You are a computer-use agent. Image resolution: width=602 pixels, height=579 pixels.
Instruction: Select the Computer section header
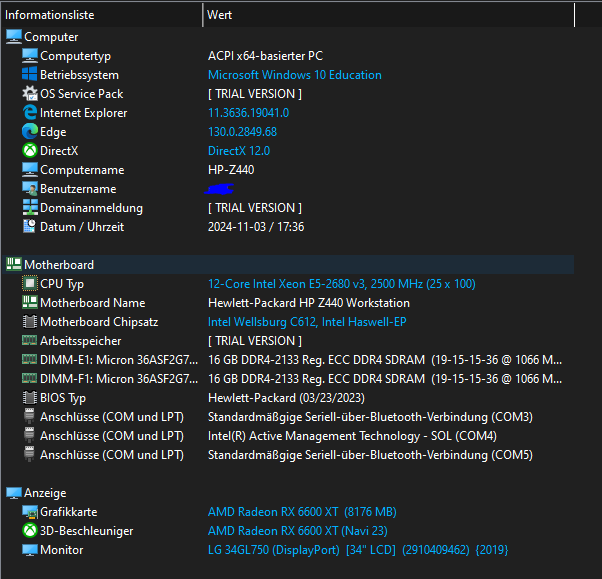click(x=51, y=37)
